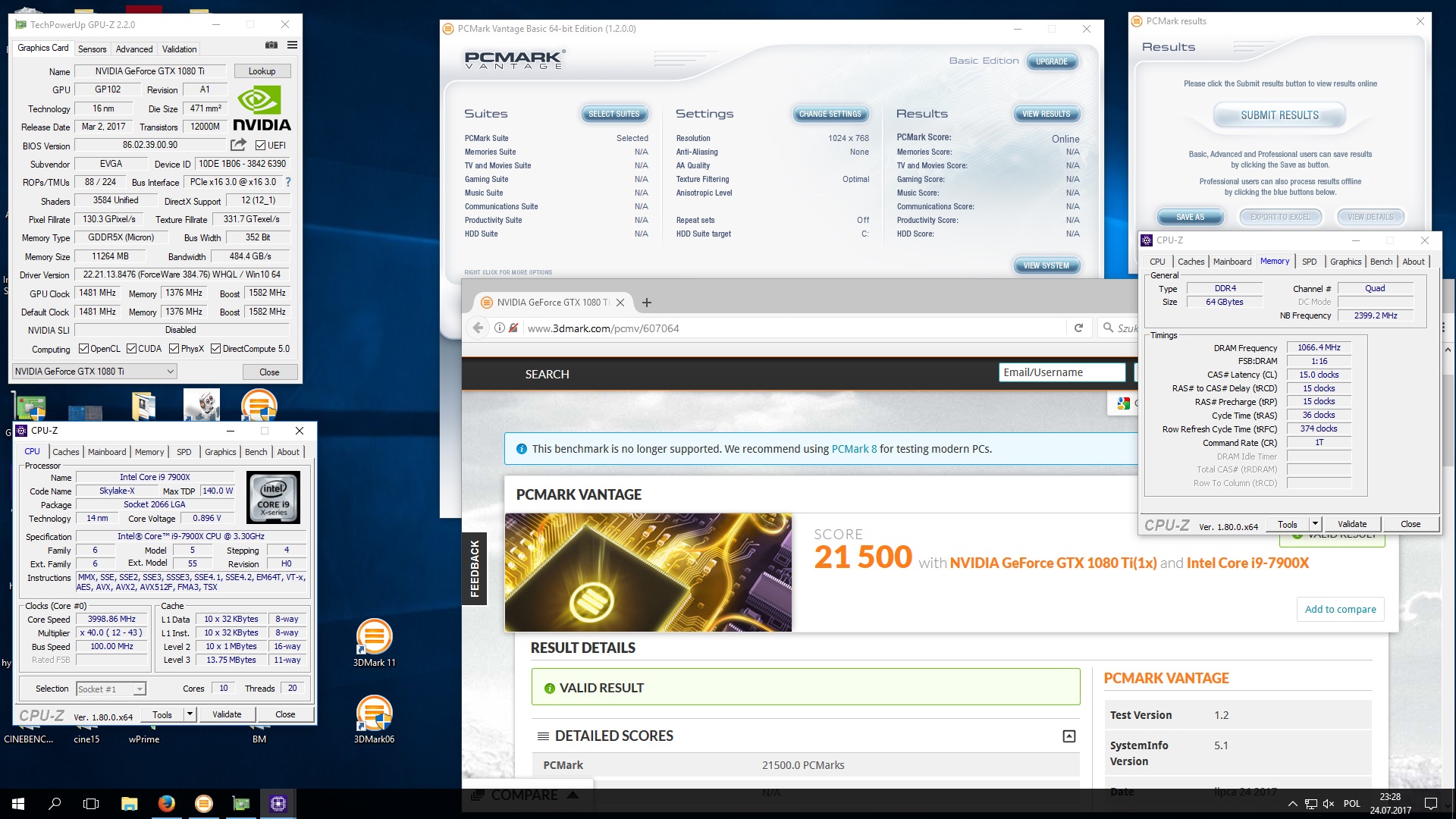Open a new browser tab with plus
The height and width of the screenshot is (819, 1456).
tap(647, 303)
